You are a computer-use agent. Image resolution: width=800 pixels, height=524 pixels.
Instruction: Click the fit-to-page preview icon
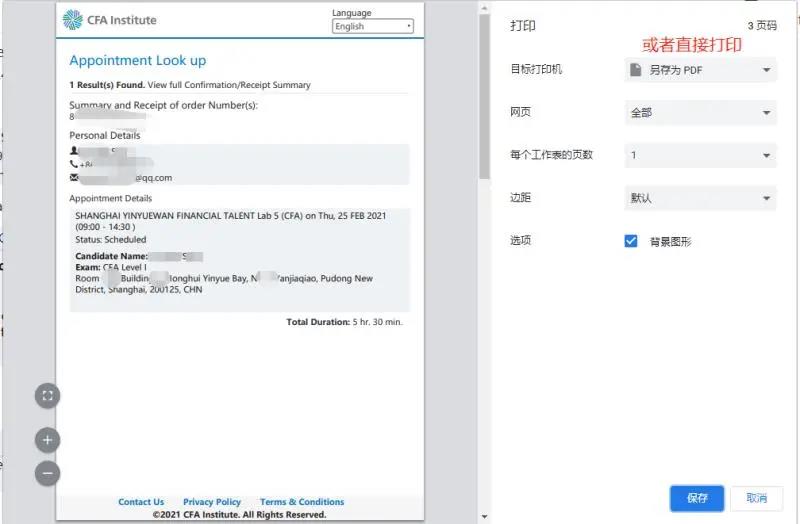(47, 396)
